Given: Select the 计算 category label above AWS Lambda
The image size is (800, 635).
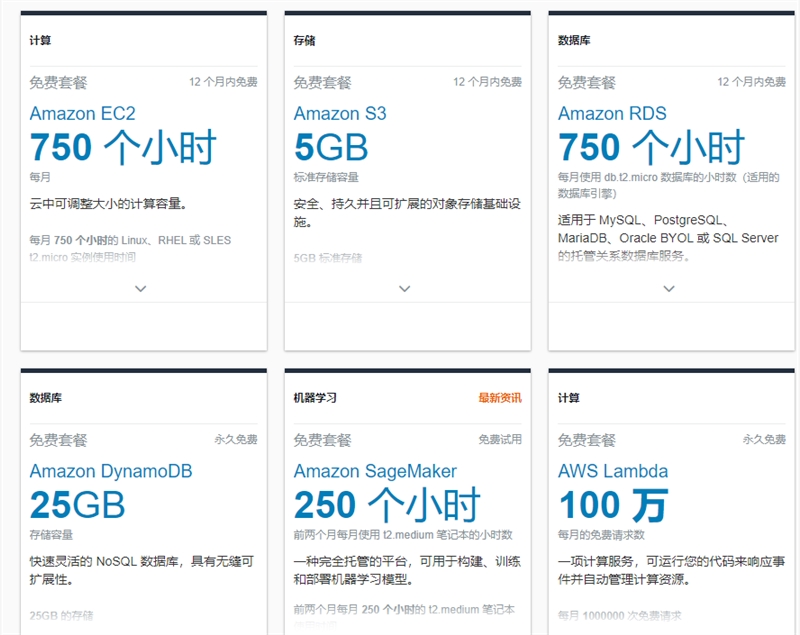Looking at the screenshot, I should tap(569, 398).
